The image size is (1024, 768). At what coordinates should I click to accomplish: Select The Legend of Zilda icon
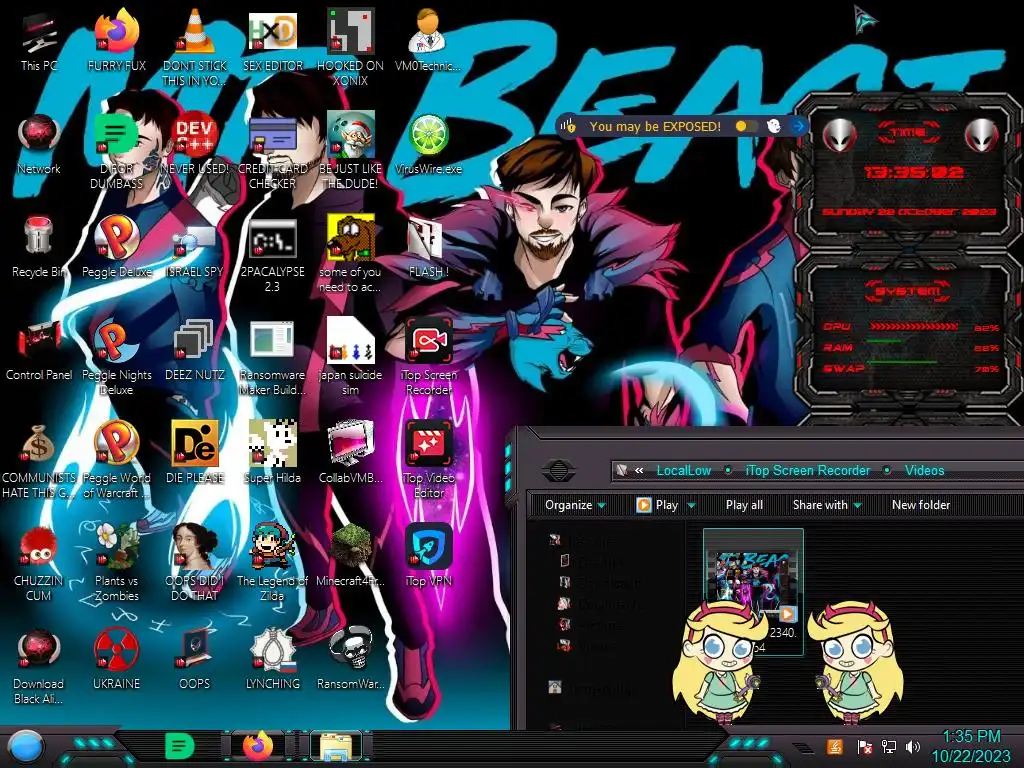click(x=272, y=562)
